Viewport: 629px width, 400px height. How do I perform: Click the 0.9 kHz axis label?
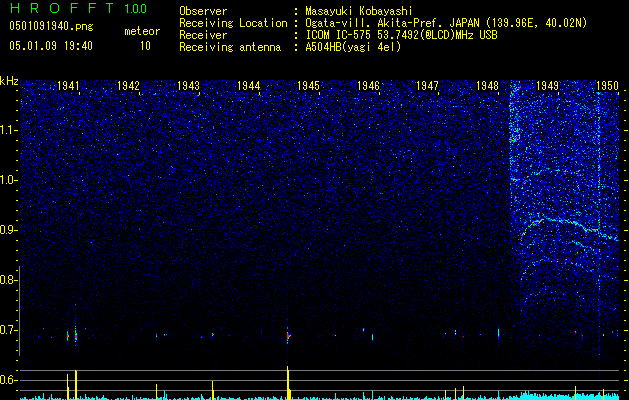[x=9, y=230]
